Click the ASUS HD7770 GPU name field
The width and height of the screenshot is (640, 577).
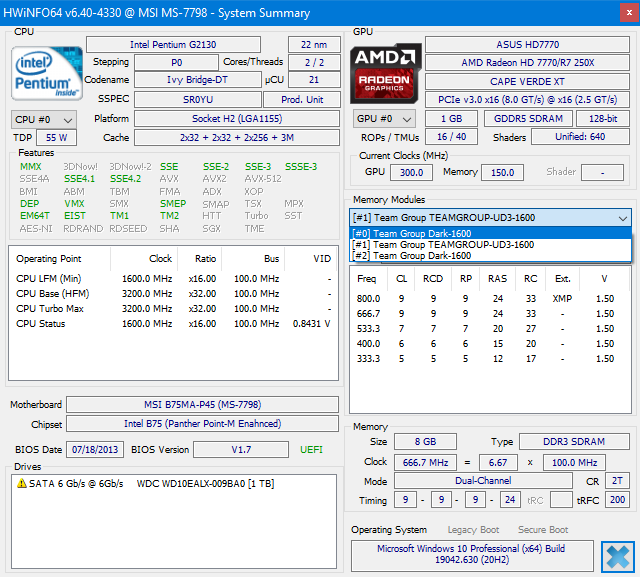[x=527, y=44]
